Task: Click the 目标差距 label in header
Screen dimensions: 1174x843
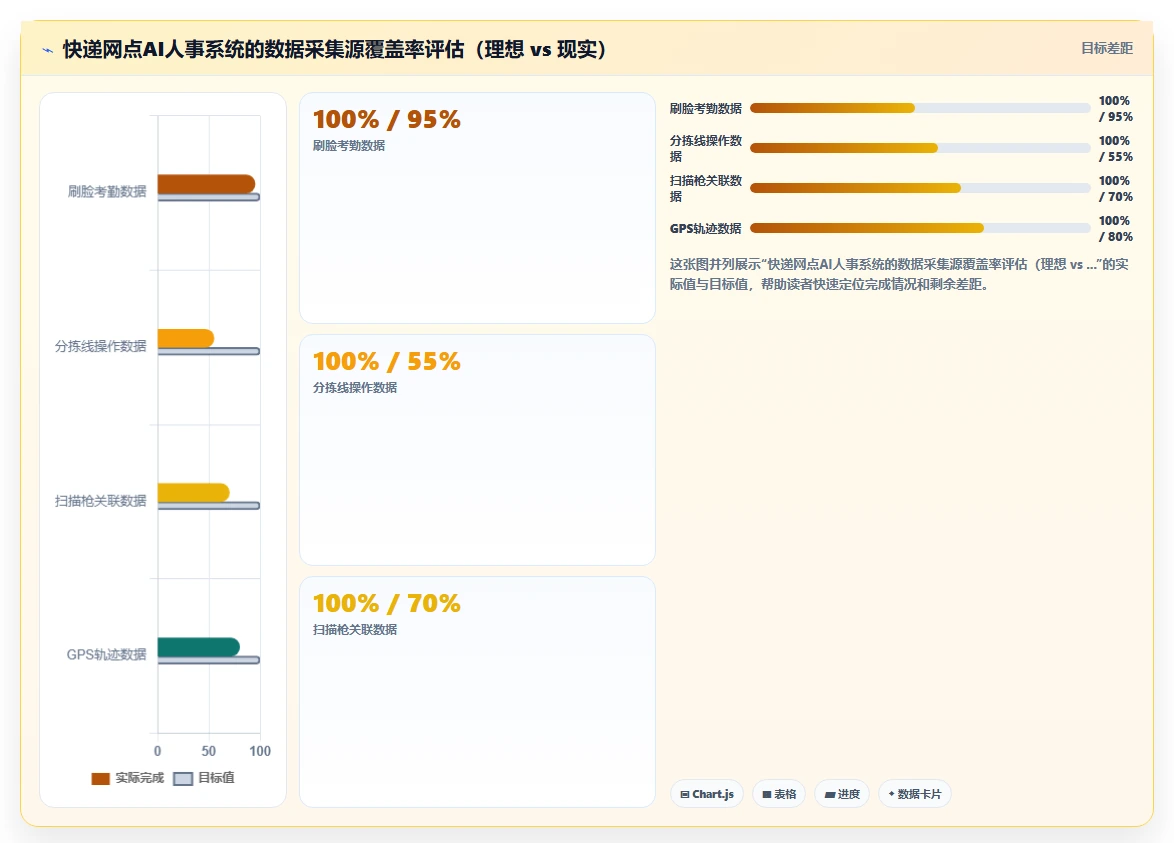Action: (1107, 49)
